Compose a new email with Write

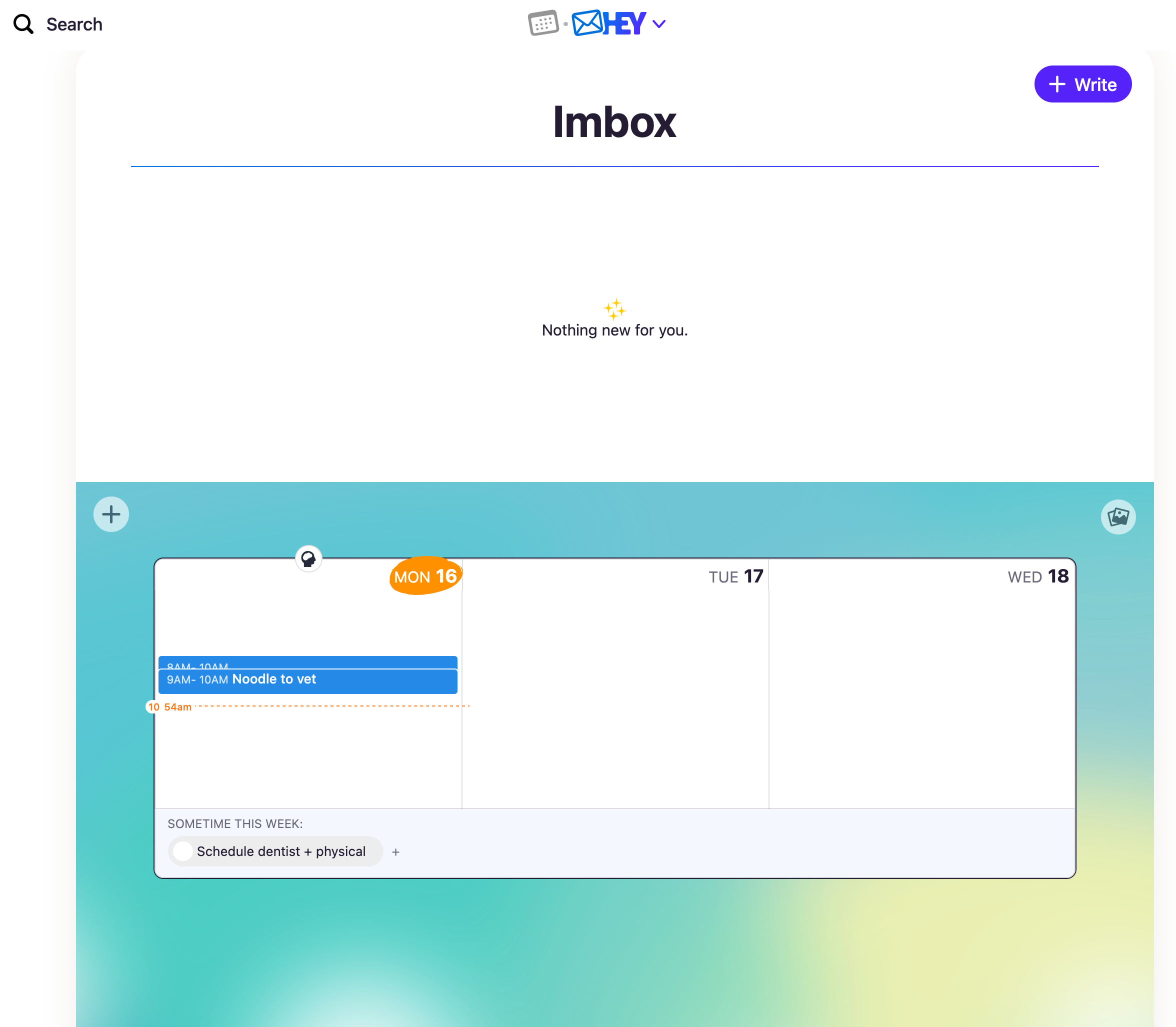coord(1082,84)
